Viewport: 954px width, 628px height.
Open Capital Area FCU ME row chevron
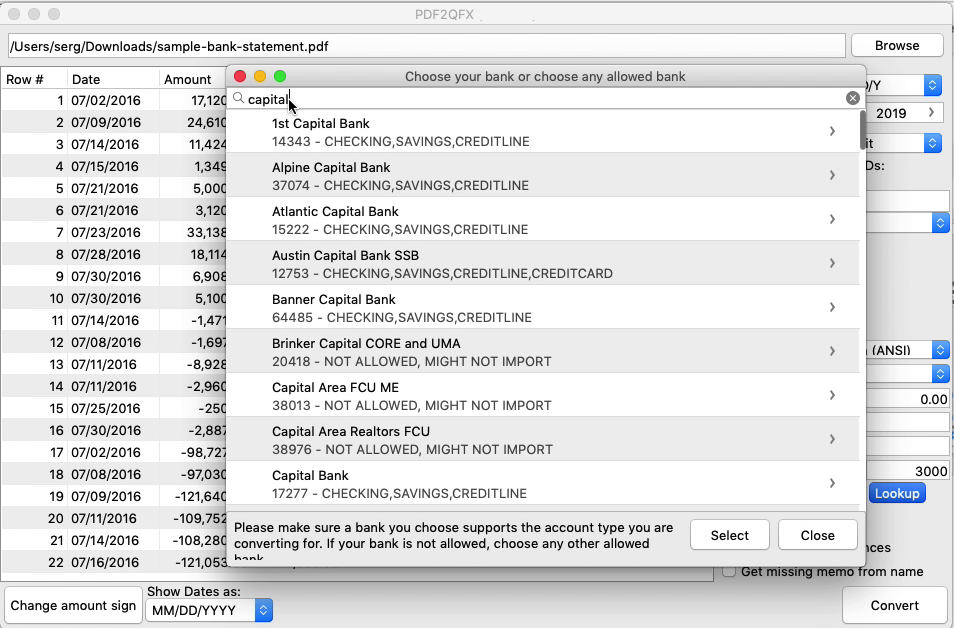(832, 395)
